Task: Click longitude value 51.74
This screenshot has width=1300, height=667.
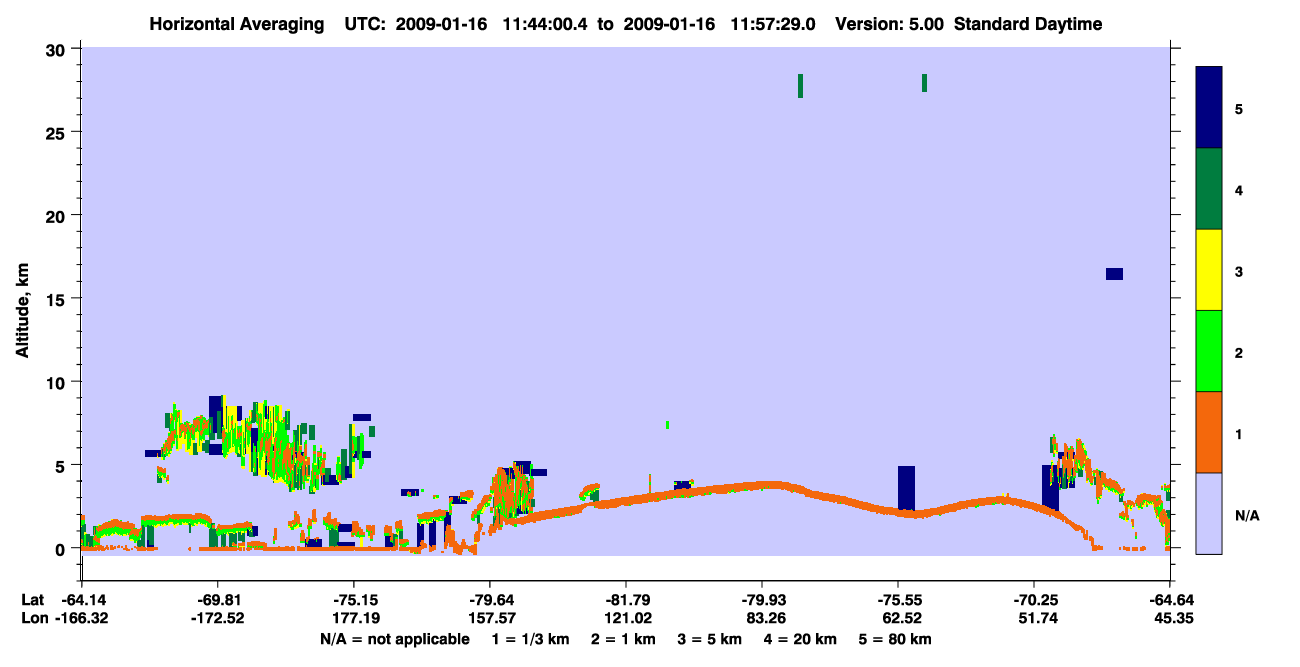Action: click(x=1036, y=619)
